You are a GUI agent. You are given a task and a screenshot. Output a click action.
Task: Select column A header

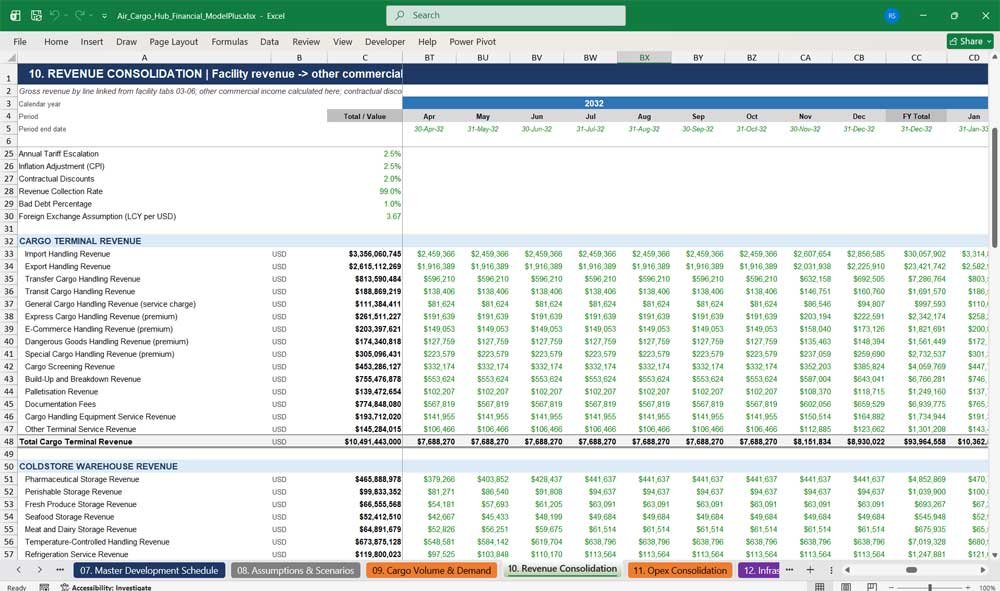coord(144,57)
